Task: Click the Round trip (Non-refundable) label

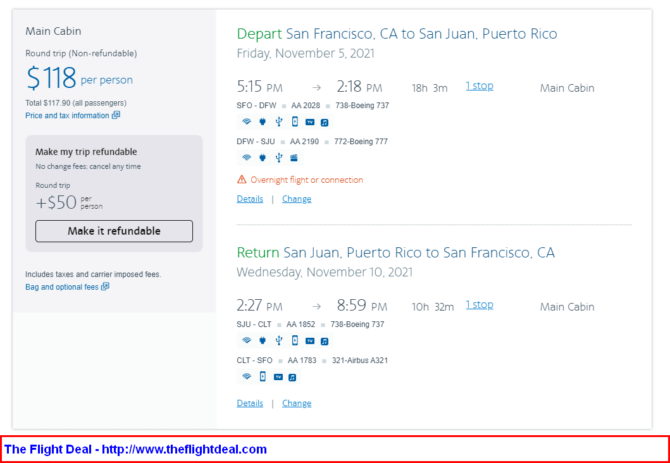Action: (81, 53)
